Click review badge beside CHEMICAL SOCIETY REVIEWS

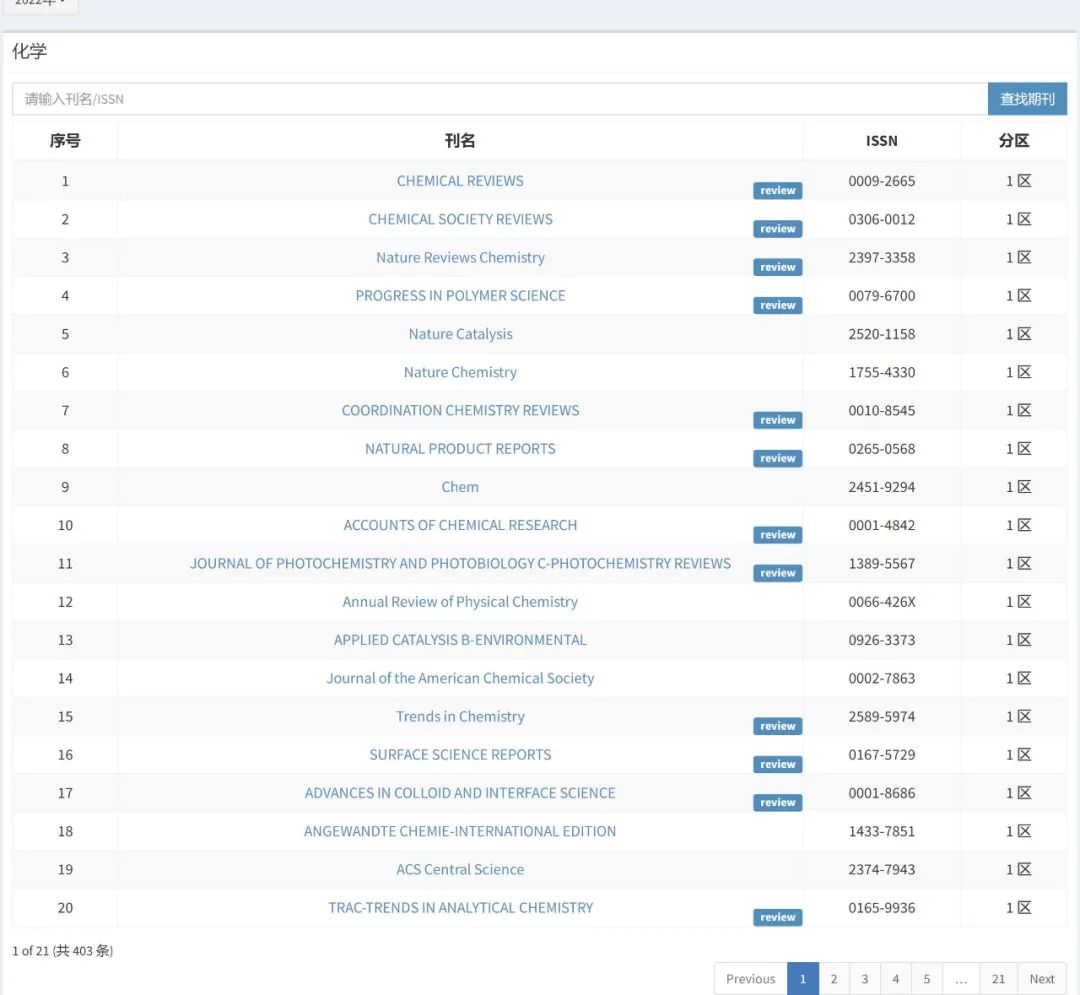(777, 229)
